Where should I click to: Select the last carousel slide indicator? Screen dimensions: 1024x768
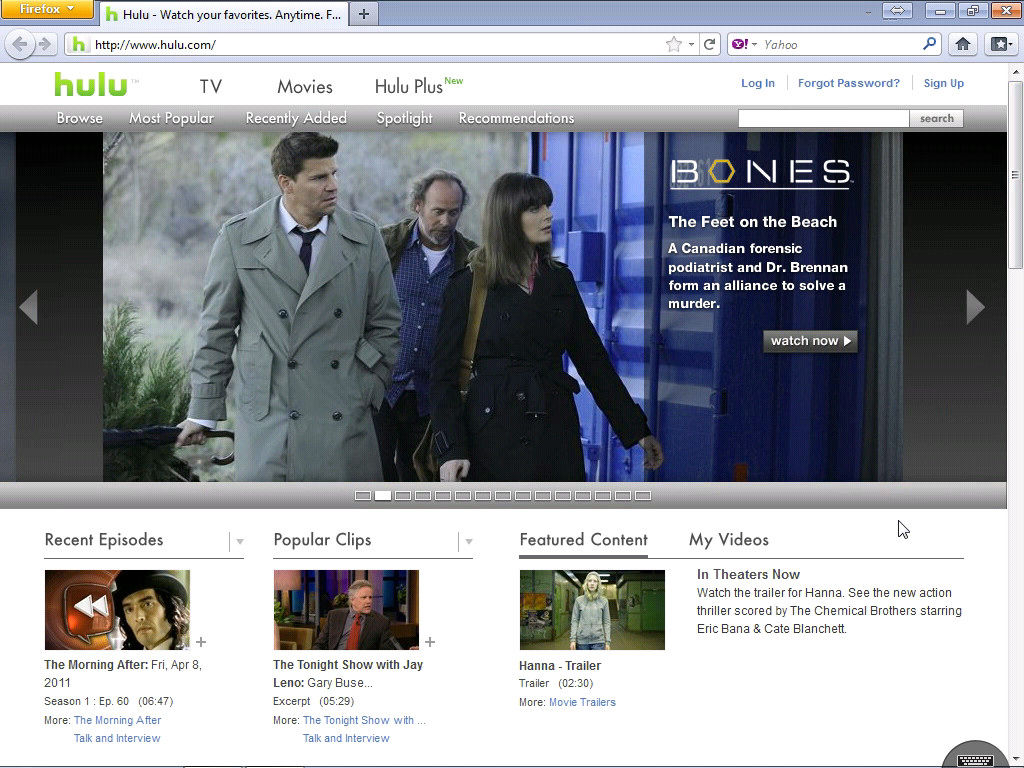coord(643,496)
